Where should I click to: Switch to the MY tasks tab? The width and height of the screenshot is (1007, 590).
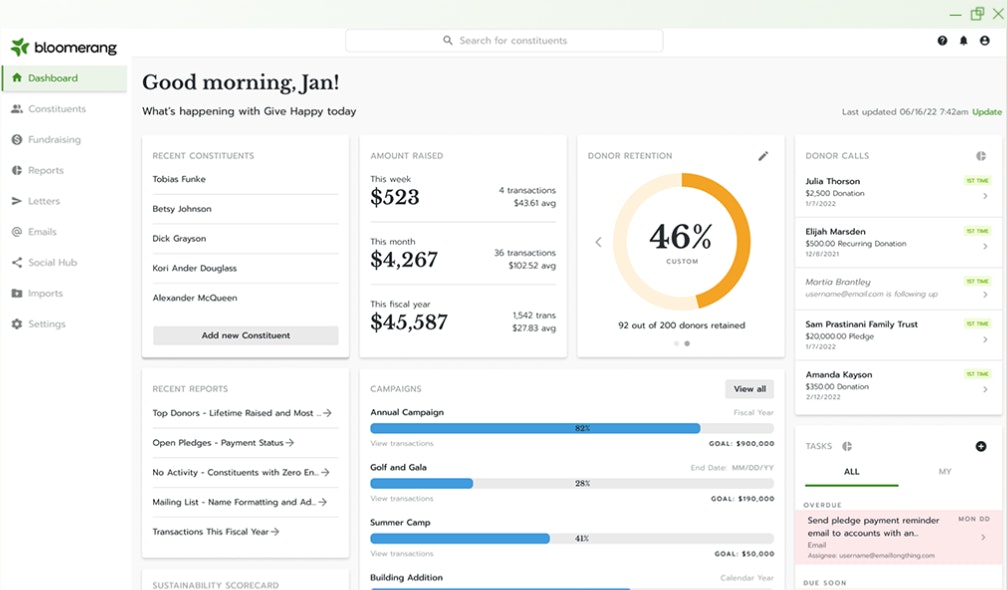pyautogui.click(x=944, y=471)
